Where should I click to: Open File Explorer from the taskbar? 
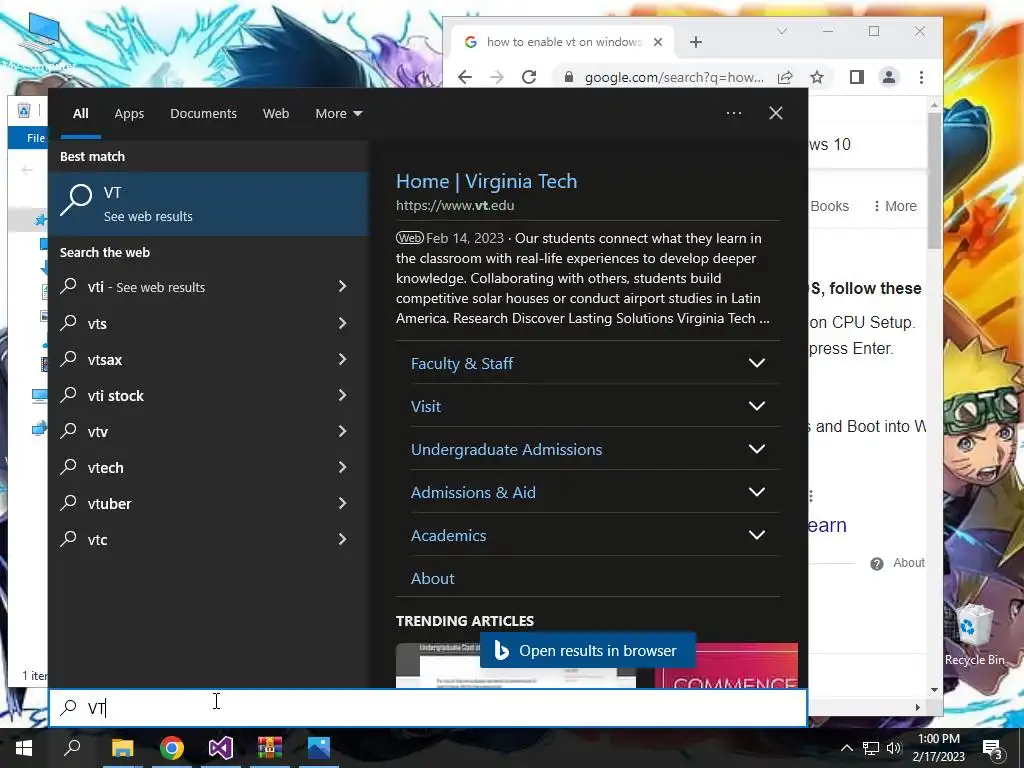point(122,748)
